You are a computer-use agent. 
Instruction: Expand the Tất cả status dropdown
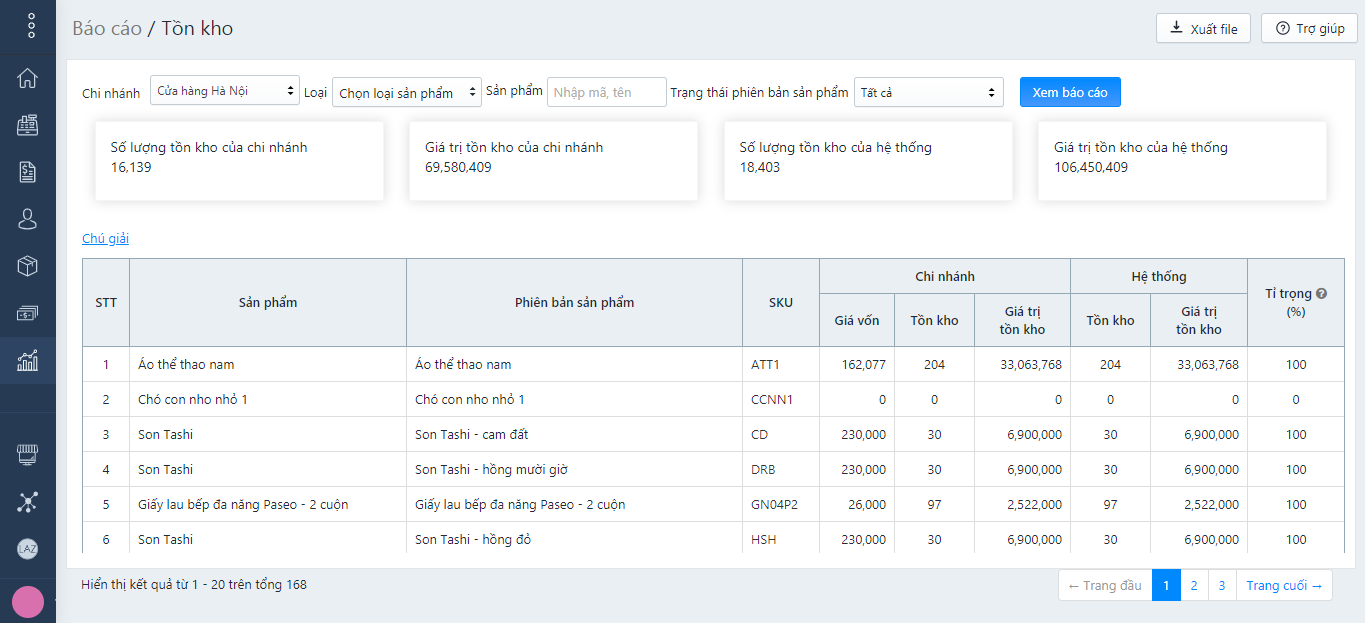(x=929, y=93)
